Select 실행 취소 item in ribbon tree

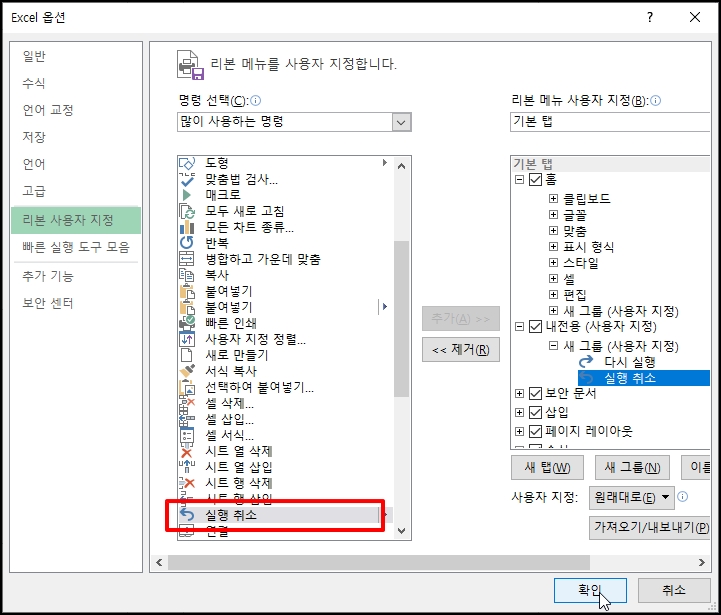644,378
